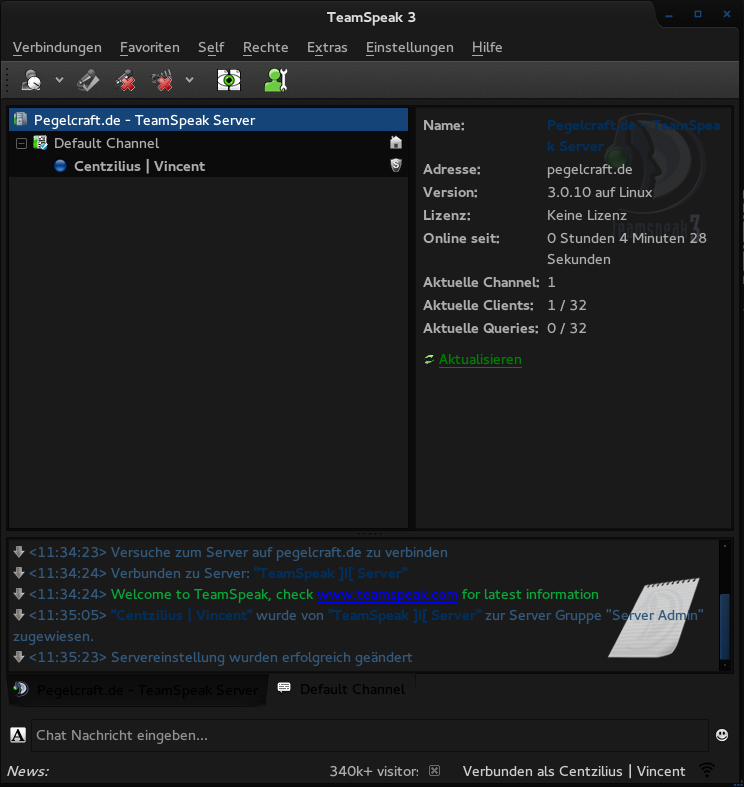The image size is (744, 787).
Task: Open the www.teamspeak.com link in chat
Action: [x=387, y=594]
